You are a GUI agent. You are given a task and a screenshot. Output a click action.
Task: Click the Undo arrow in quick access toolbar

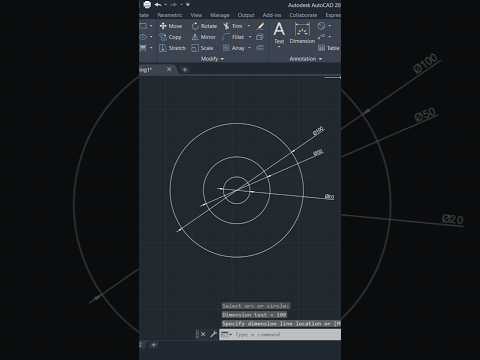pos(158,5)
